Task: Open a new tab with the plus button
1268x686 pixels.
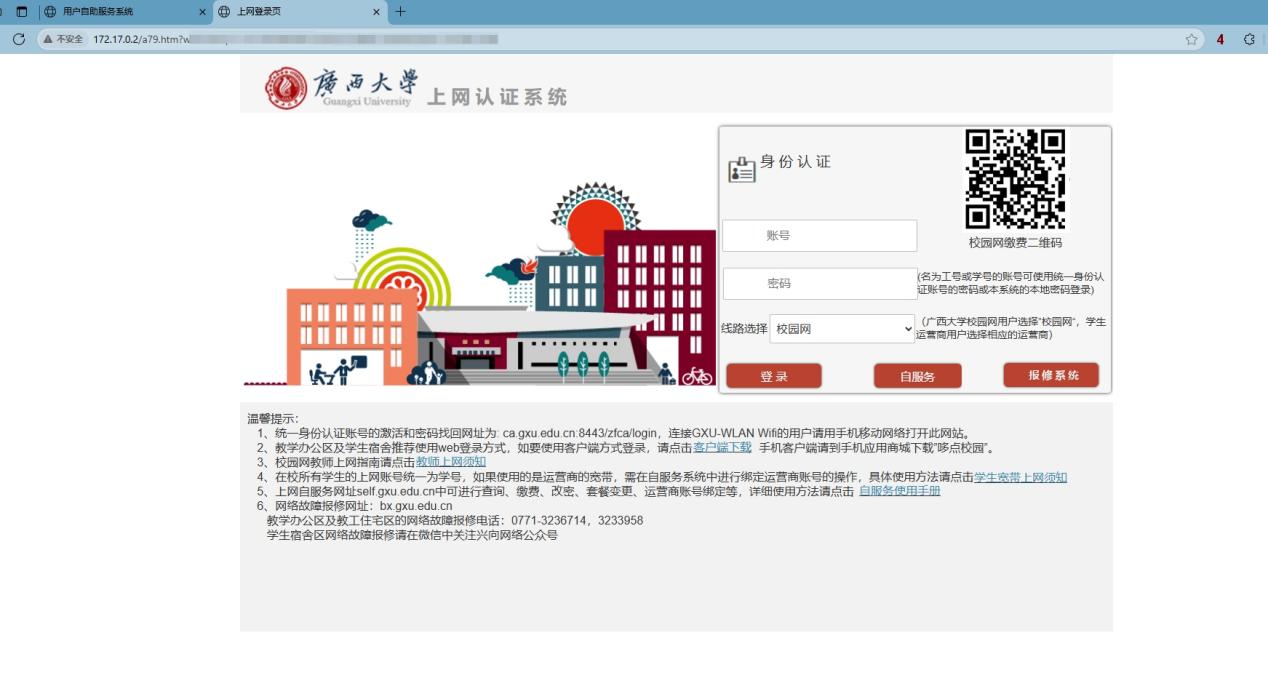Action: coord(401,12)
